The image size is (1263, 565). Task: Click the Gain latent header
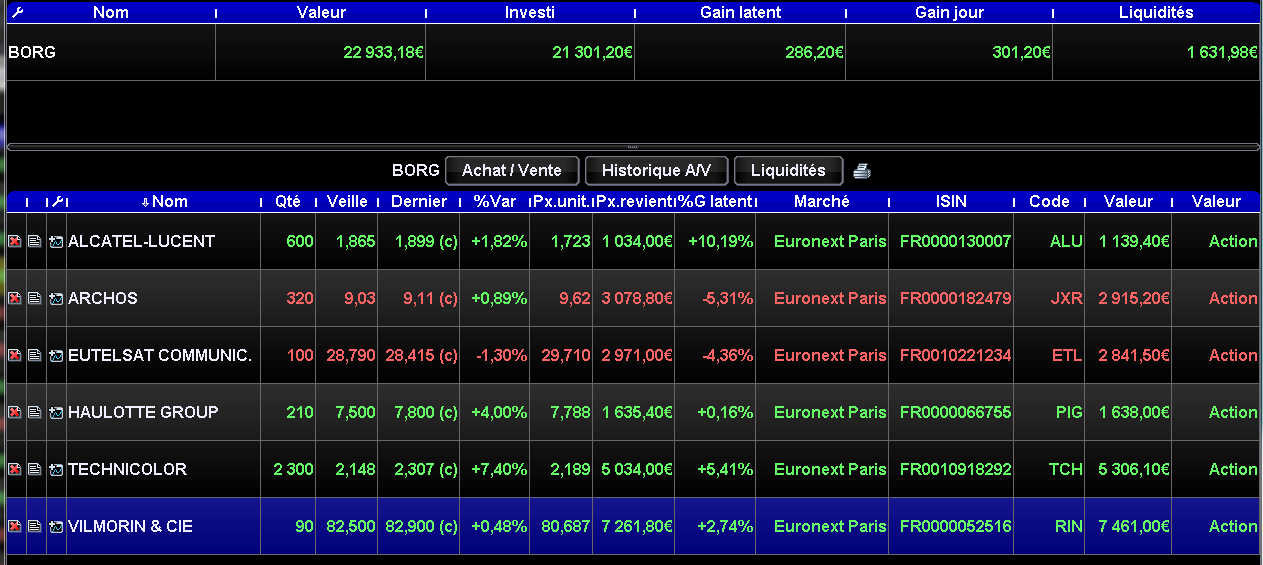[x=741, y=13]
